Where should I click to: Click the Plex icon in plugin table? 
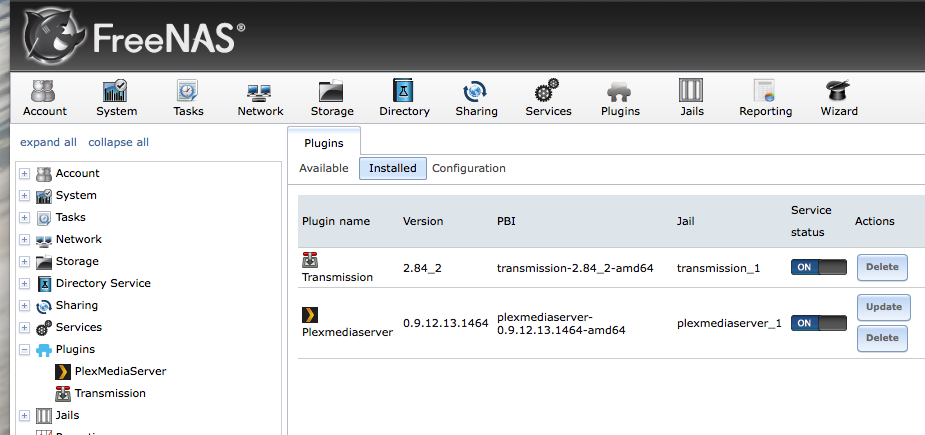(x=310, y=315)
